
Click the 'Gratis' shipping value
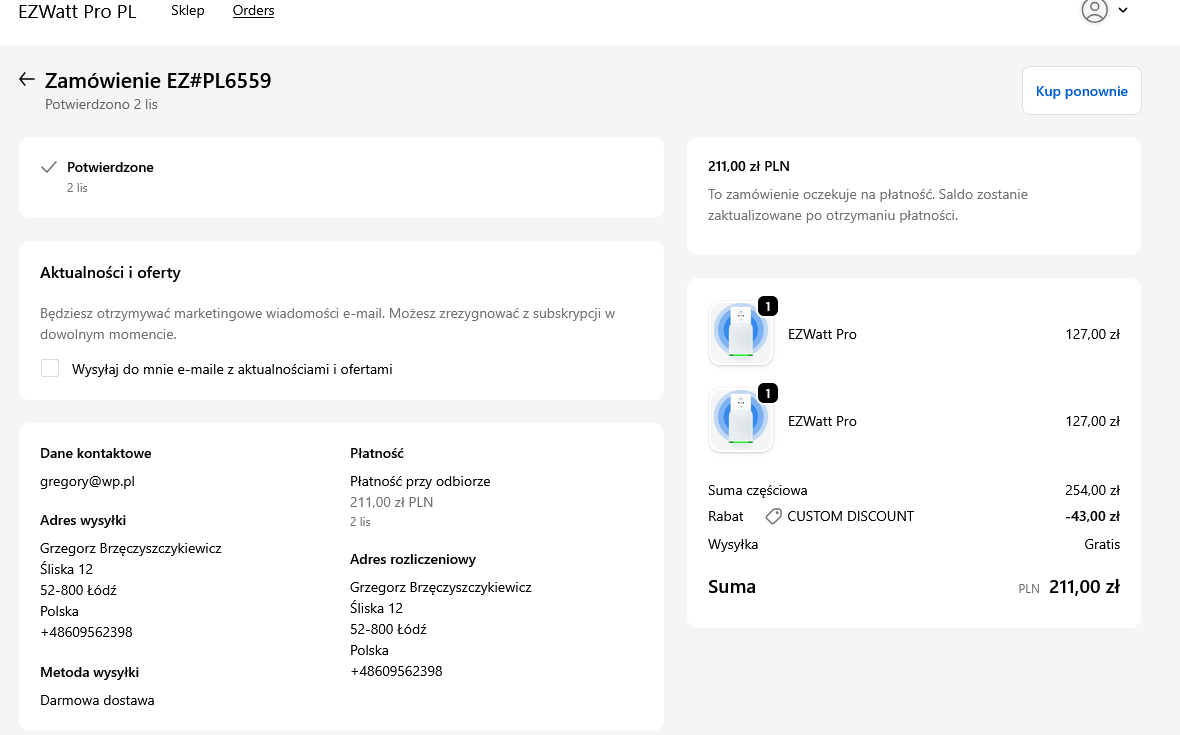(x=1102, y=545)
